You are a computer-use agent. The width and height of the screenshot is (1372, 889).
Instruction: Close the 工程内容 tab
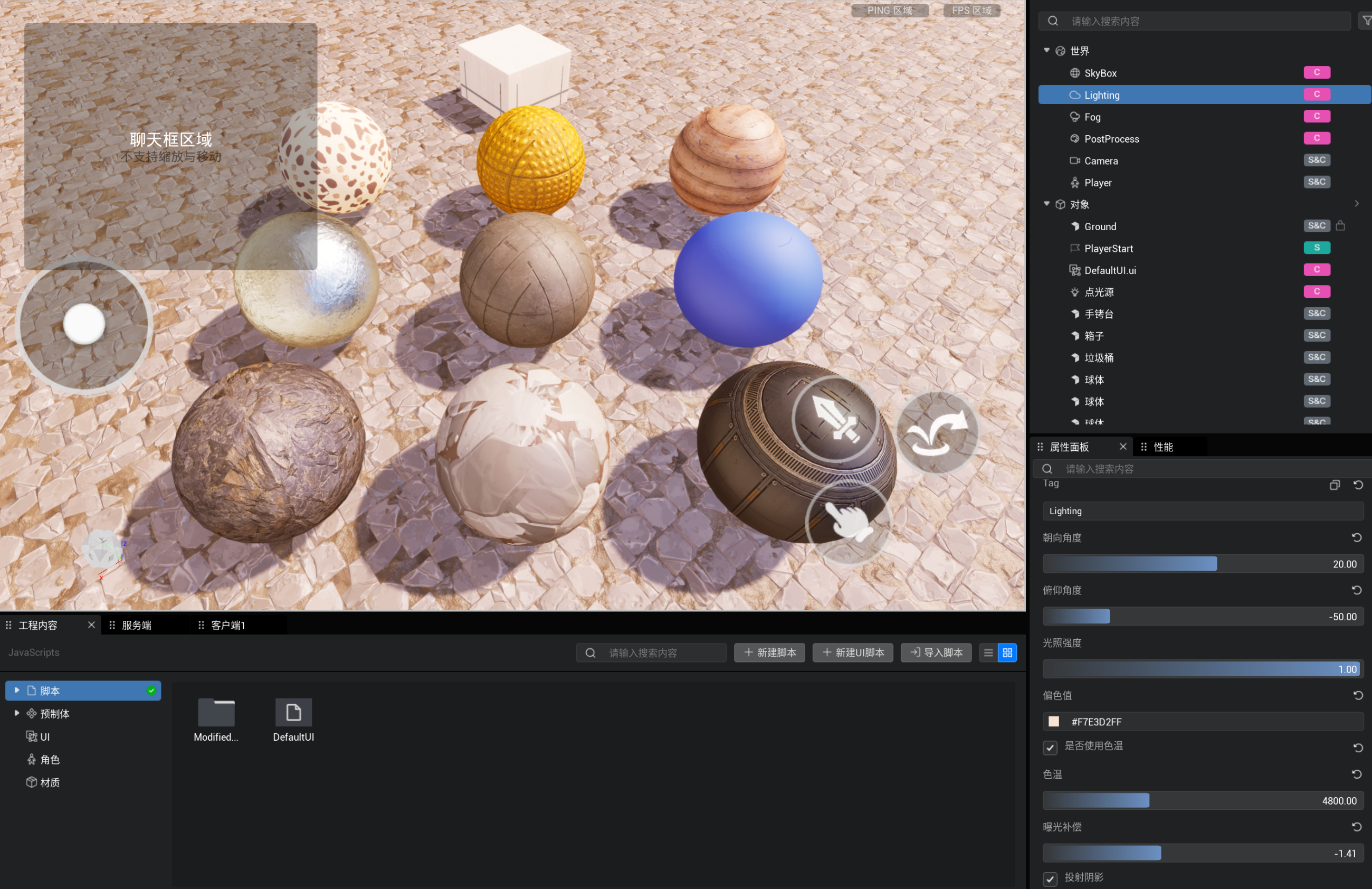pos(91,625)
